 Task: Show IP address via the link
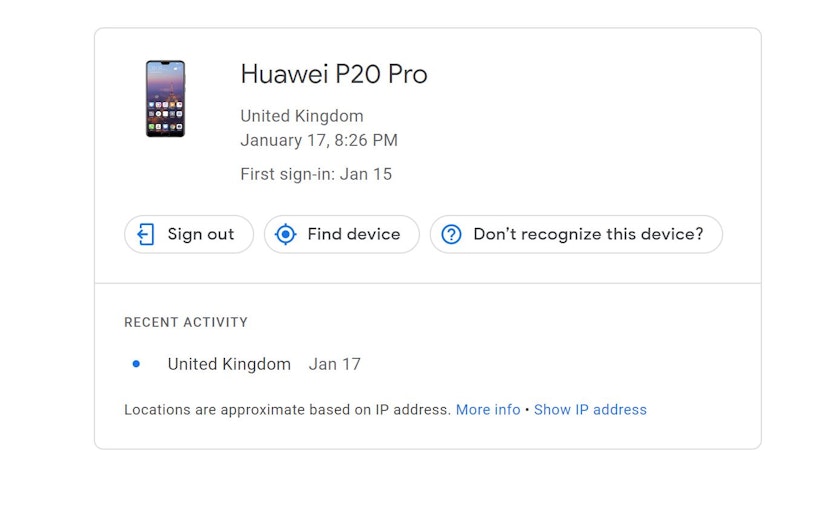coord(590,409)
